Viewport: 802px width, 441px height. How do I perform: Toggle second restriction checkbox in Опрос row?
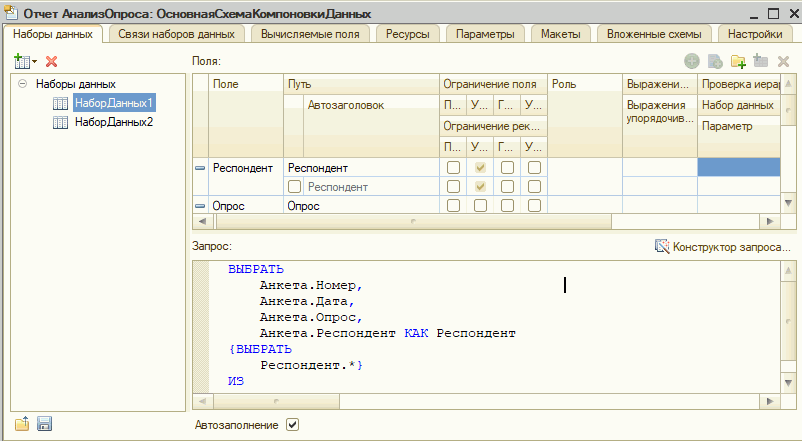coord(480,206)
